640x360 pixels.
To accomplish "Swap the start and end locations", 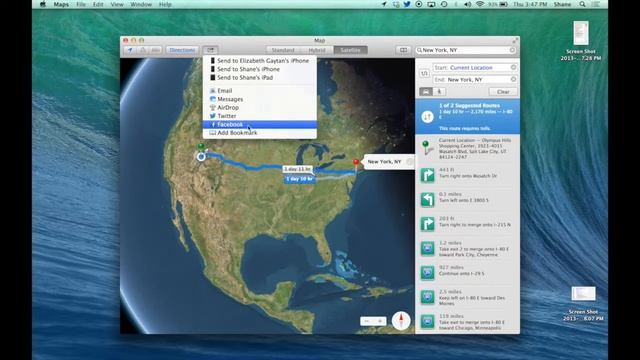I will pos(424,73).
